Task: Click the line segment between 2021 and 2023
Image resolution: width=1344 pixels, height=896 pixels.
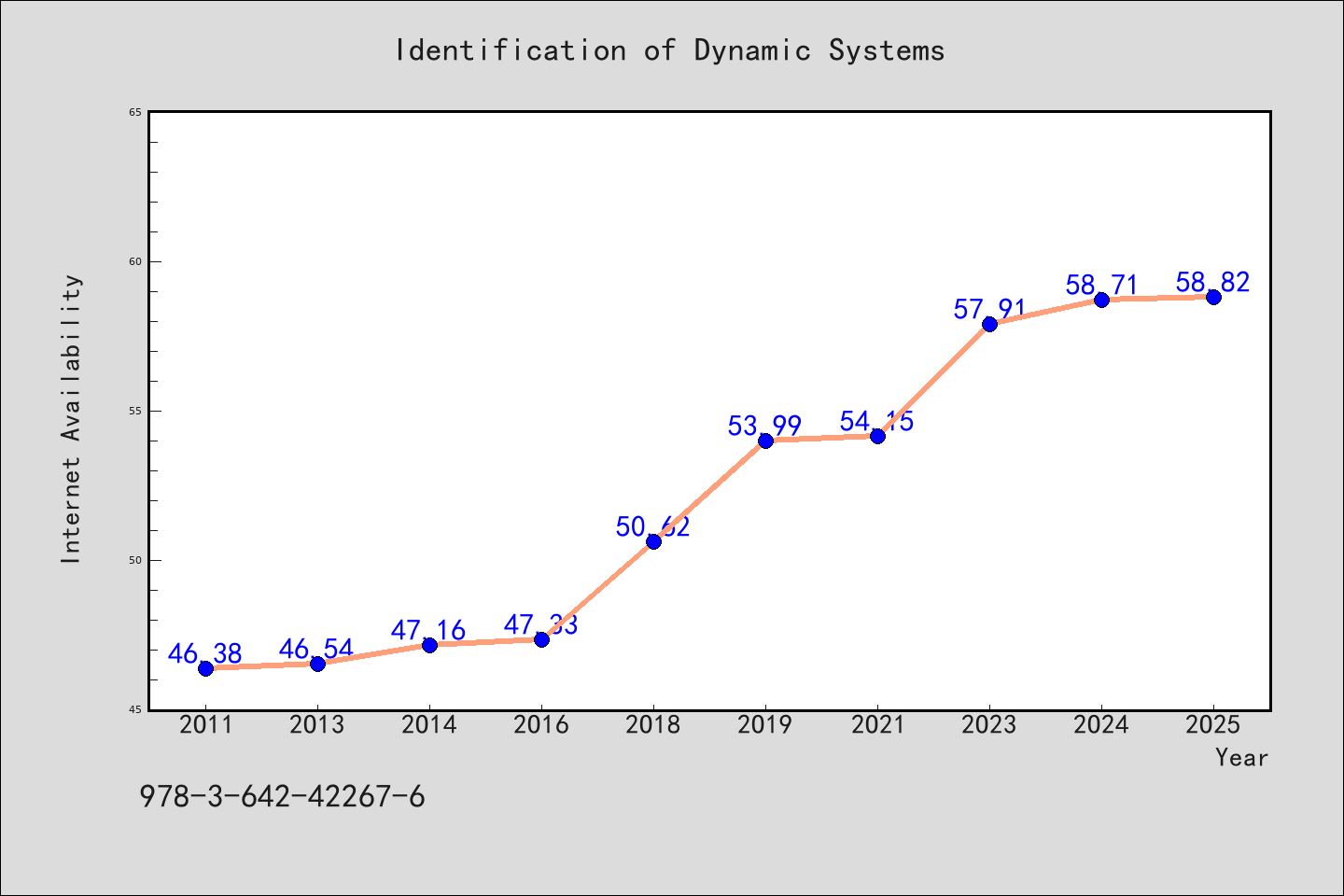Action: coord(933,380)
